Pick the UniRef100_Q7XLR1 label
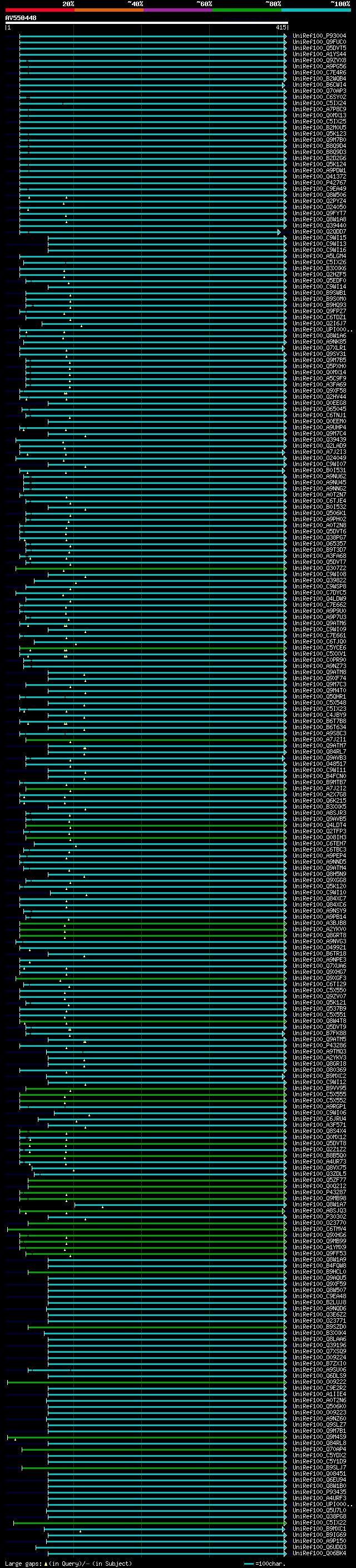356x1568 pixels. [x=319, y=348]
